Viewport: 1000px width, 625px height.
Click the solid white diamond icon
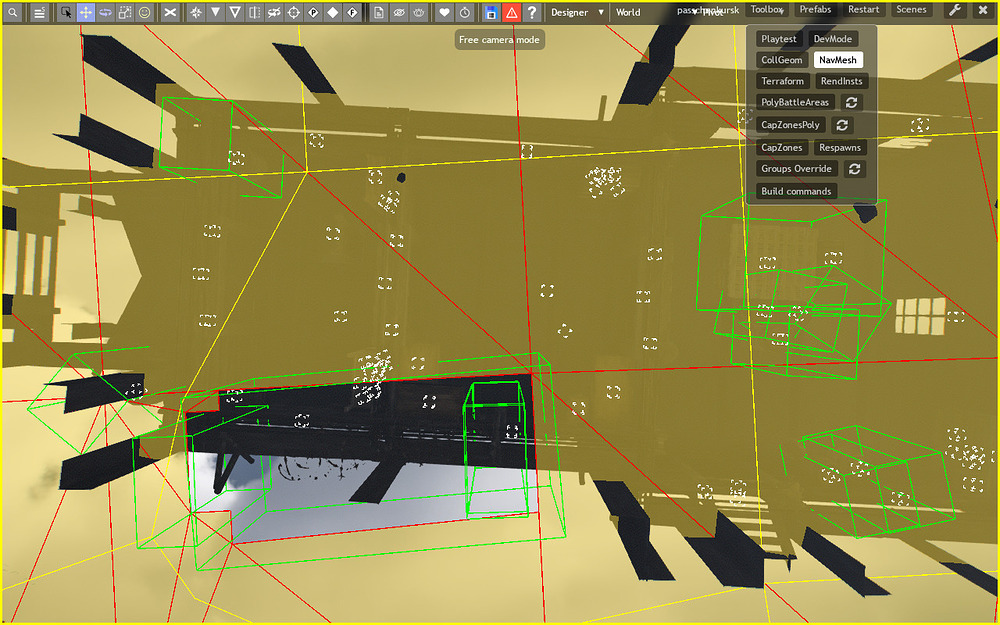[333, 12]
